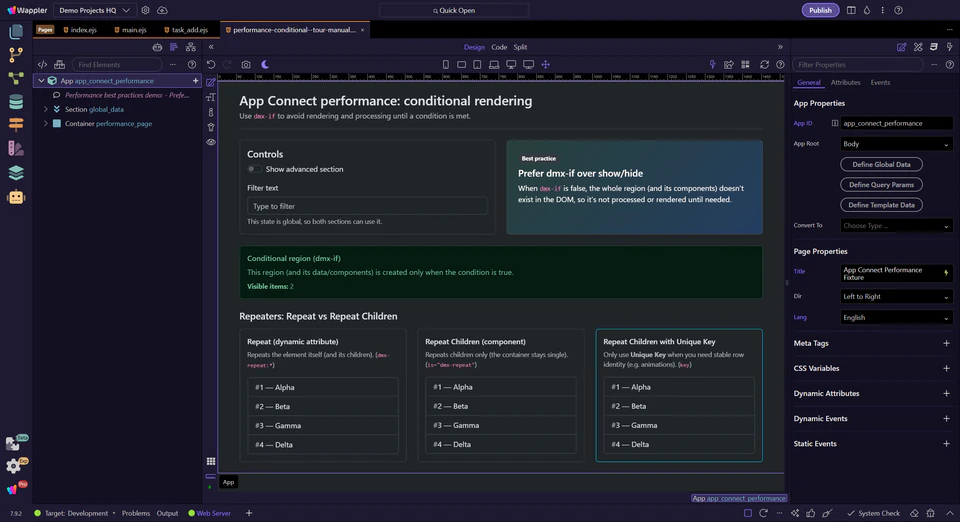This screenshot has width=960, height=522.
Task: Open the Git manager sidebar icon
Action: [16, 54]
